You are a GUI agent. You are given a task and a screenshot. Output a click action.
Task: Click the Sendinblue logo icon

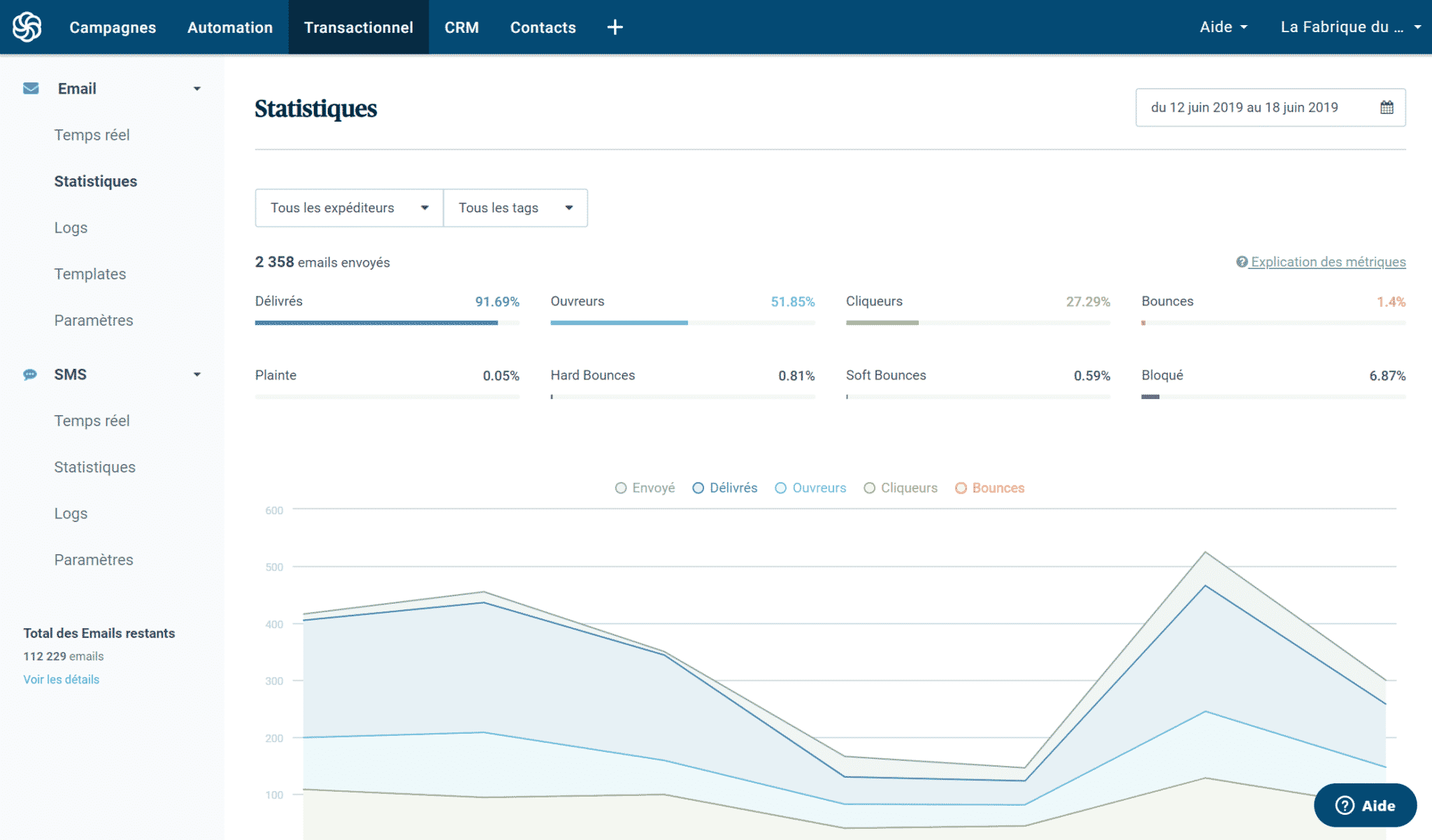point(27,27)
